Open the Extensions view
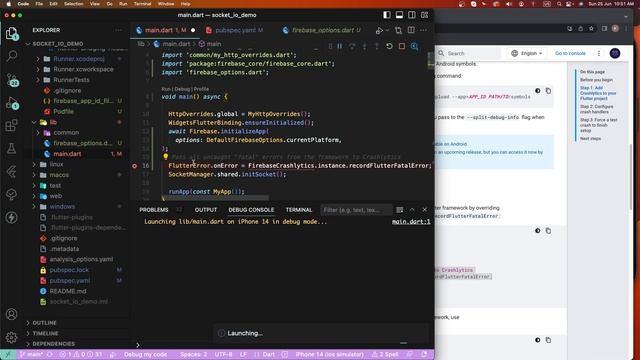This screenshot has height=360, width=640. coord(11,125)
